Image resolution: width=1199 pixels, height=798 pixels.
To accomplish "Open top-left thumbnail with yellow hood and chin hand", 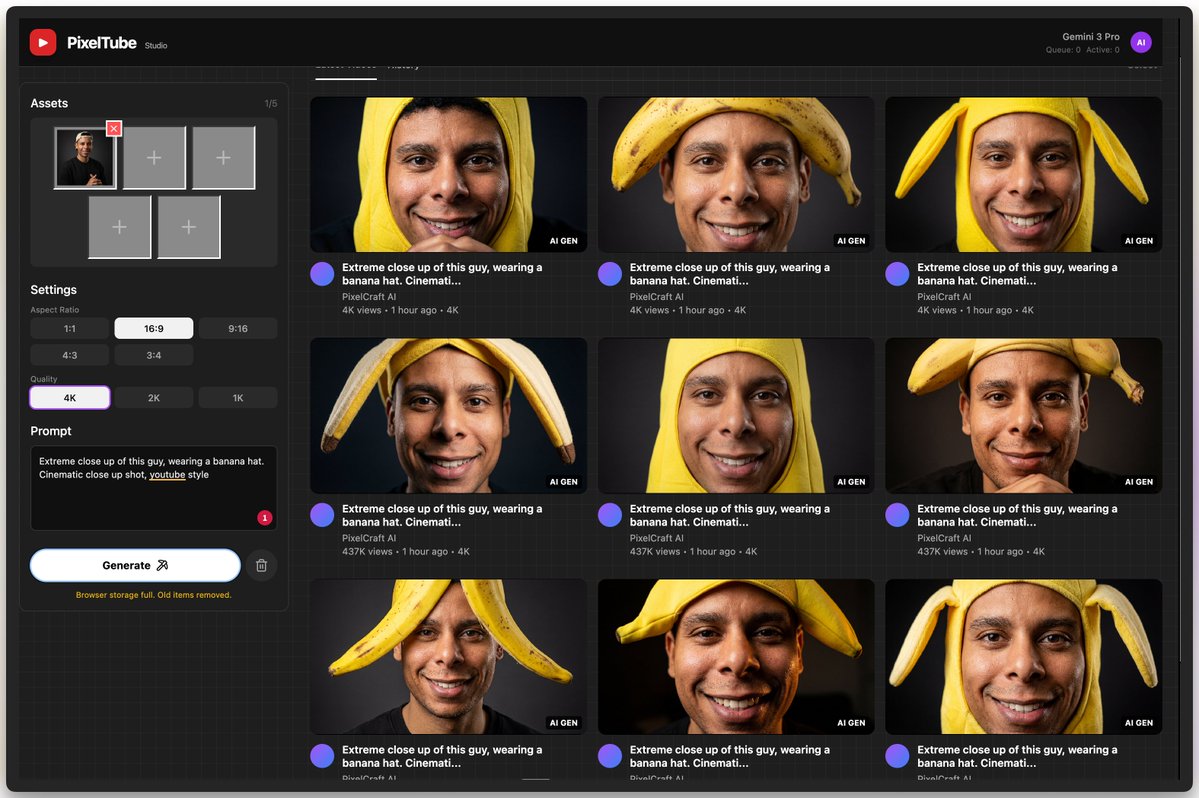I will pos(449,174).
